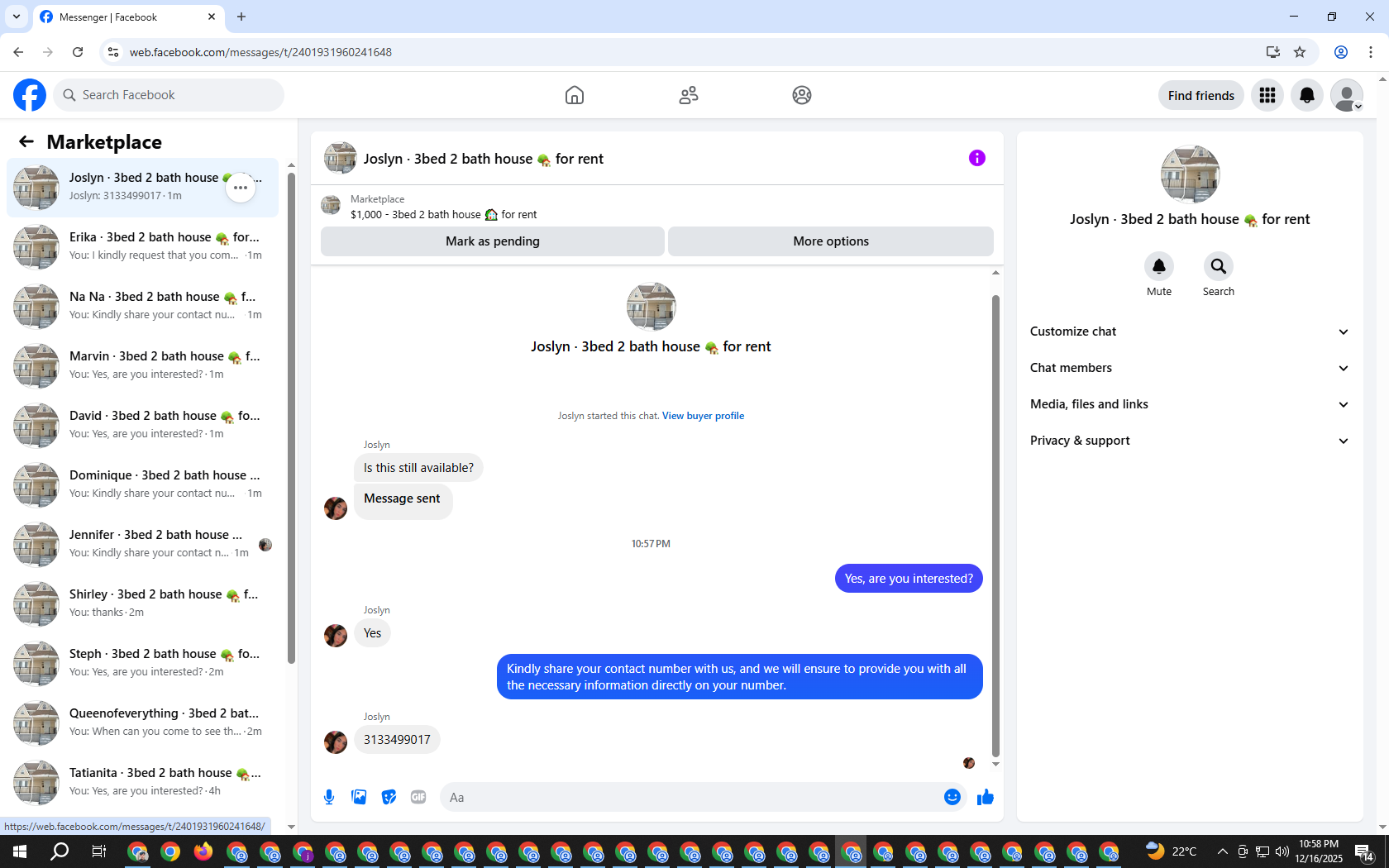Click the install app icon in address bar
The image size is (1389, 868).
click(x=1272, y=52)
